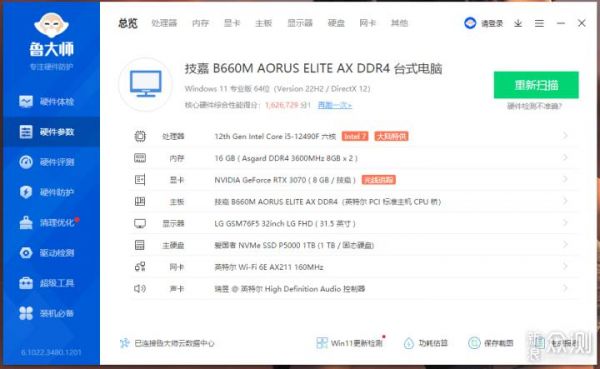Switch to the 其他 tab

click(399, 23)
